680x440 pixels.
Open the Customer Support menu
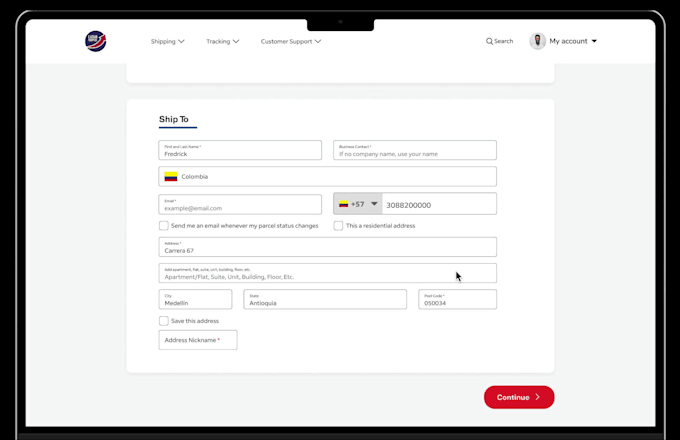[291, 41]
